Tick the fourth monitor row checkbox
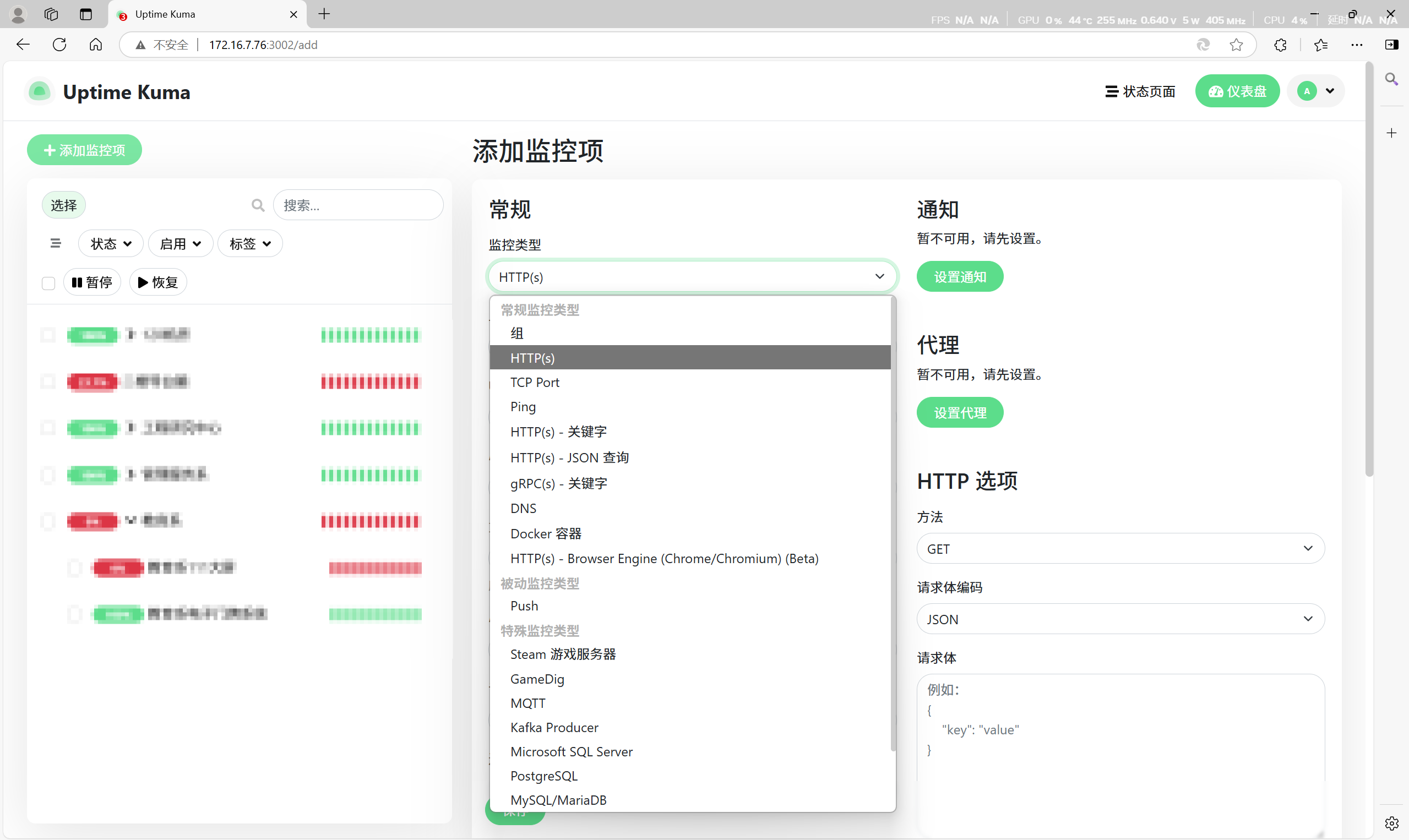1409x840 pixels. 48,475
